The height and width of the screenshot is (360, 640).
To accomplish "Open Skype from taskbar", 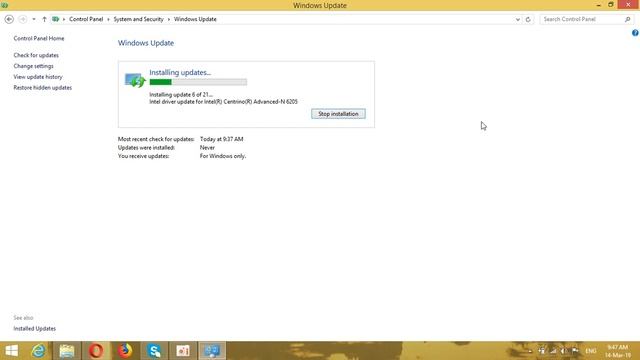I will [x=154, y=351].
